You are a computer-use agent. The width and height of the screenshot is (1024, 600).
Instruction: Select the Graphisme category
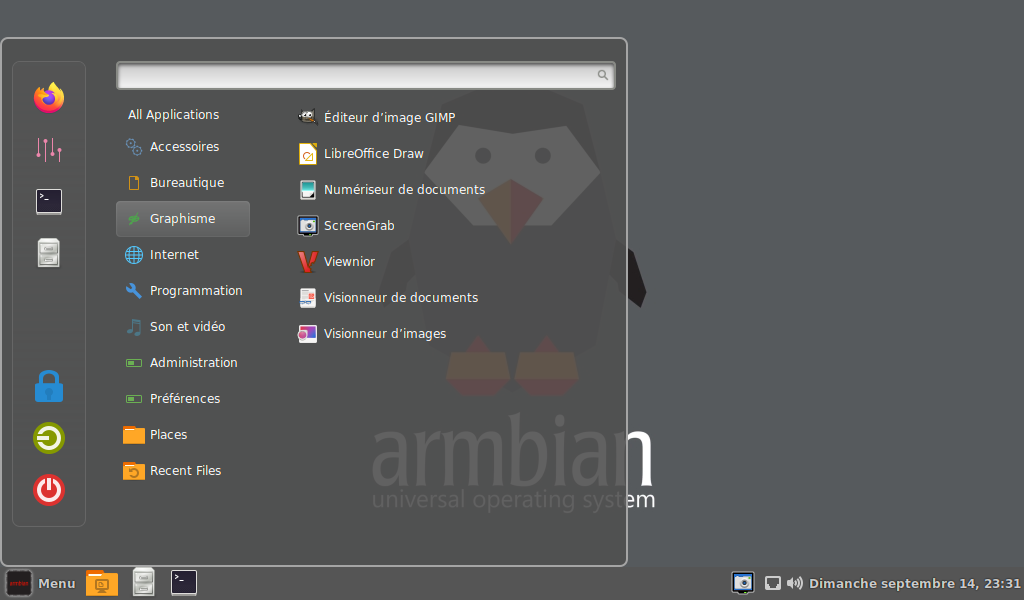click(183, 219)
